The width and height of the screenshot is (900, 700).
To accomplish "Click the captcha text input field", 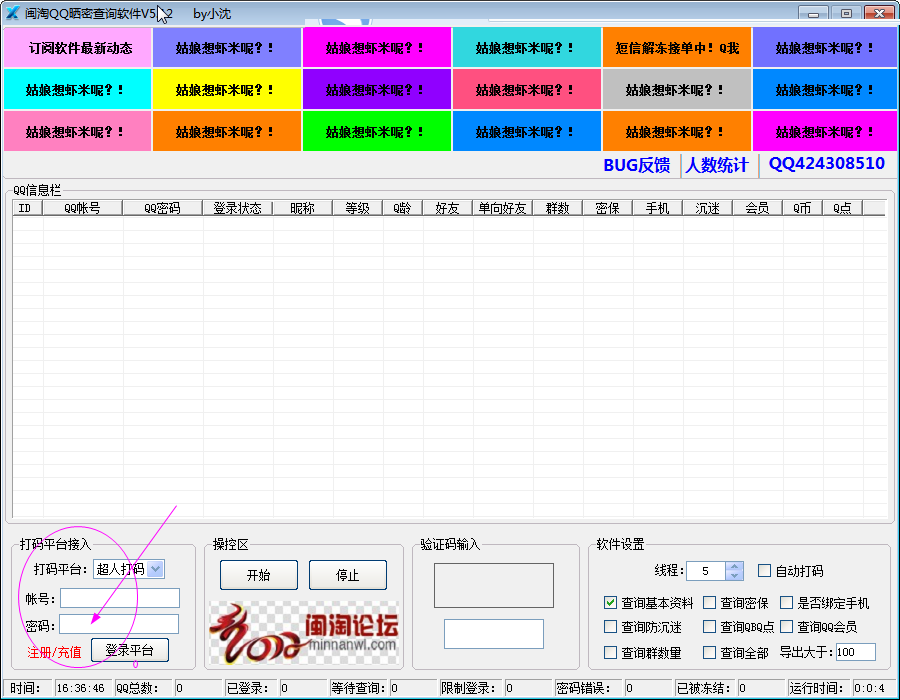I will point(494,634).
